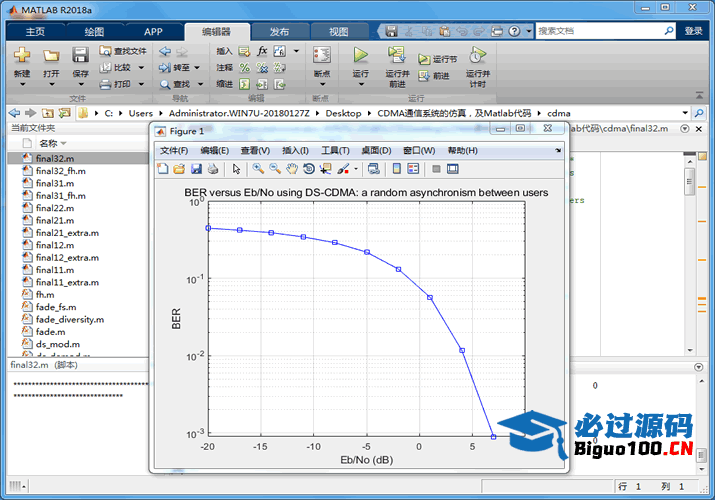Toggle the Insert Colorbar button in Figure toolbar

click(398, 169)
